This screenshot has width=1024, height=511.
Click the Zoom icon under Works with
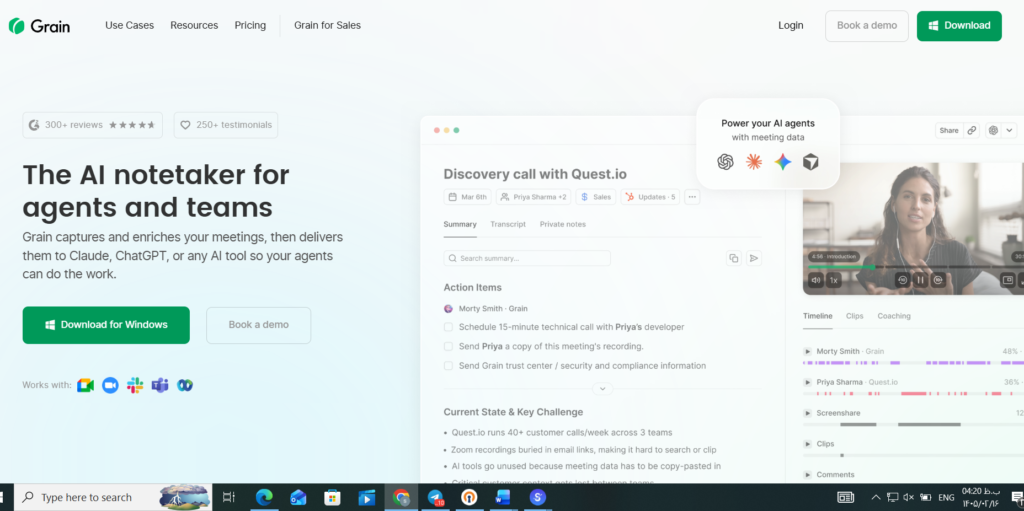point(110,386)
